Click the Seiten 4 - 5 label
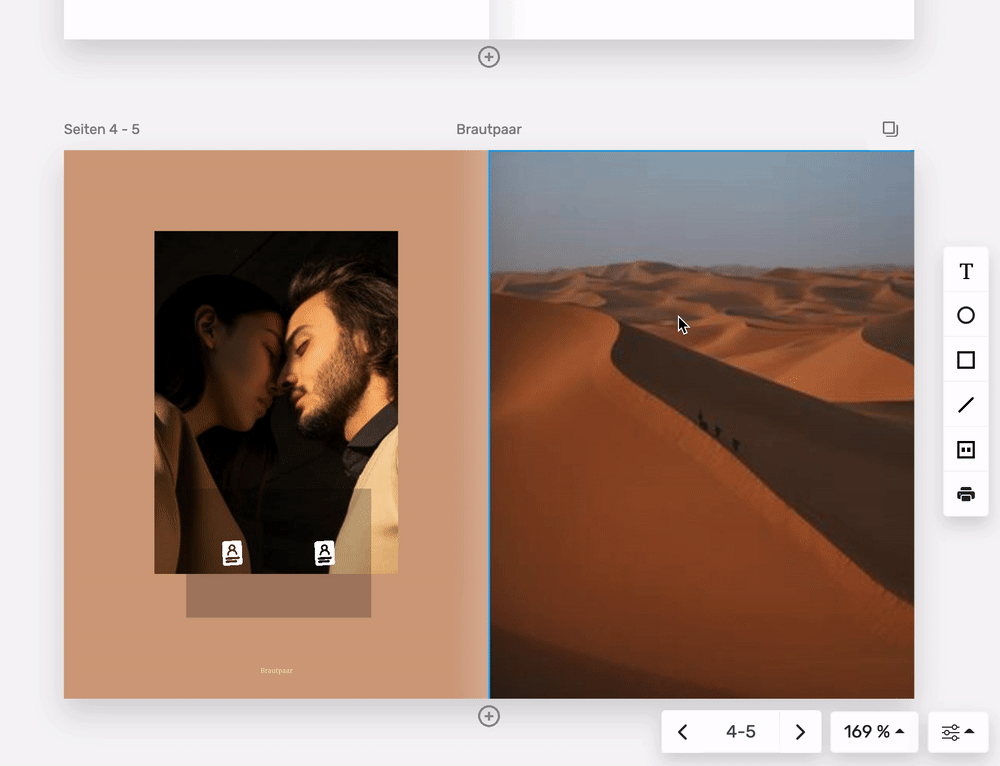The image size is (1000, 766). tap(101, 129)
